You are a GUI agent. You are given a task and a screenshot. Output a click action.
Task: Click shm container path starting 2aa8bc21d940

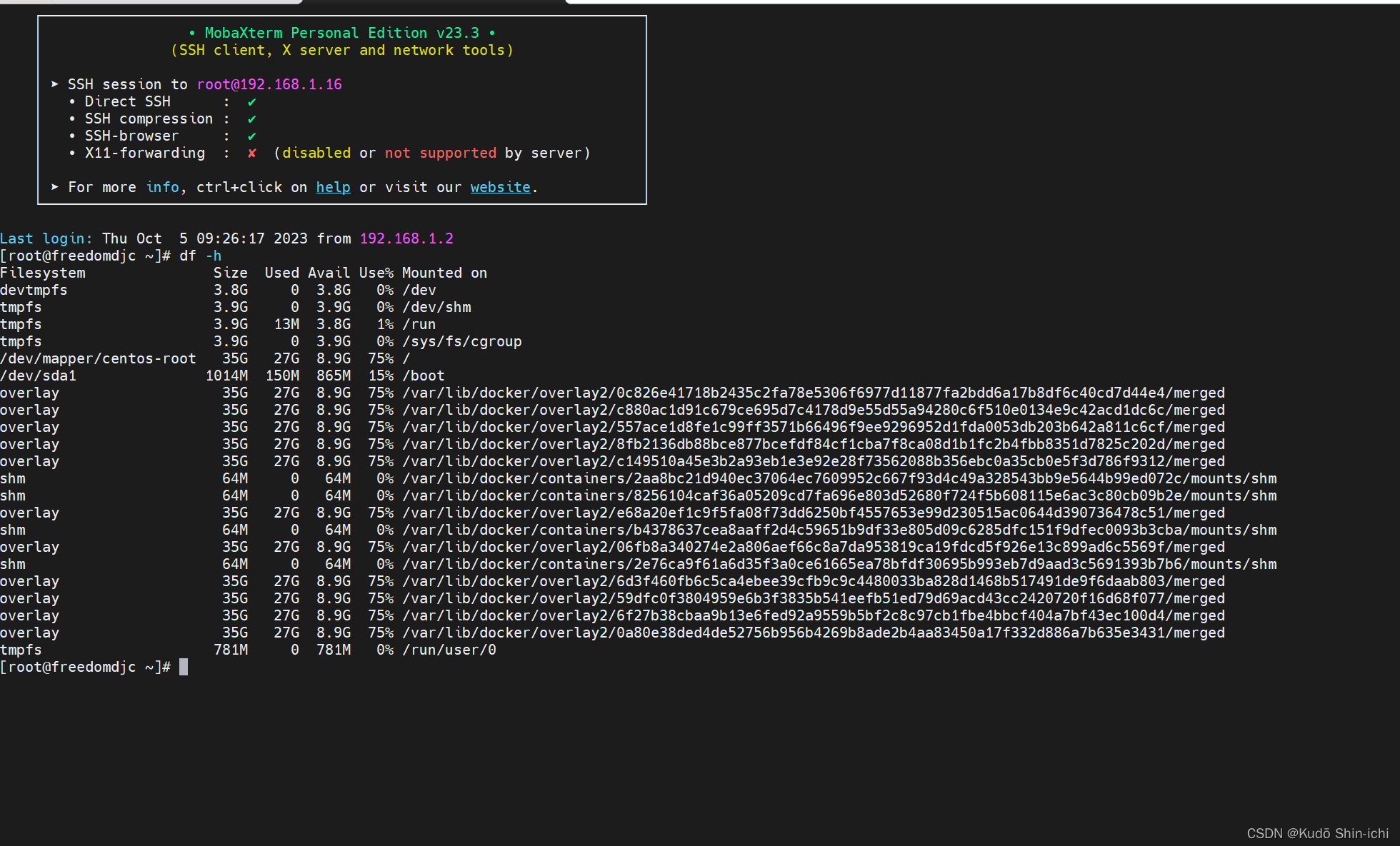point(839,478)
